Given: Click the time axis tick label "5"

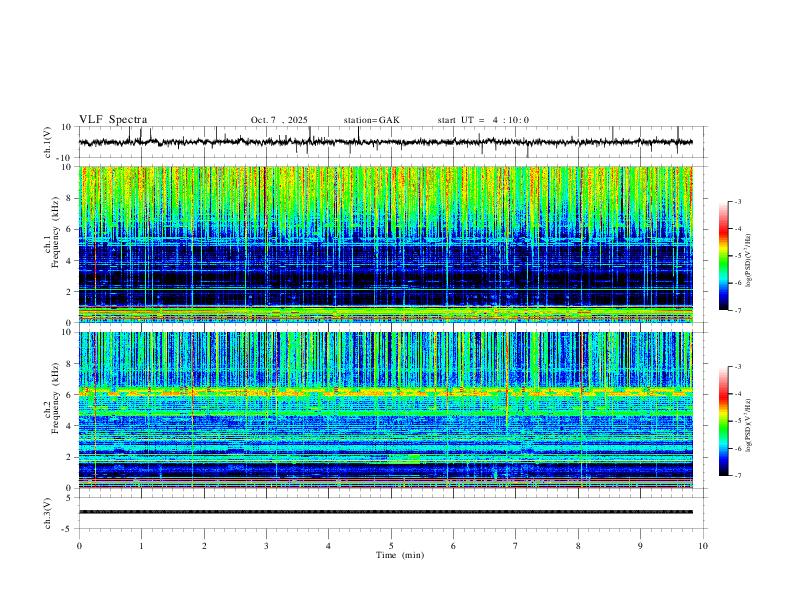Looking at the screenshot, I should tap(391, 546).
